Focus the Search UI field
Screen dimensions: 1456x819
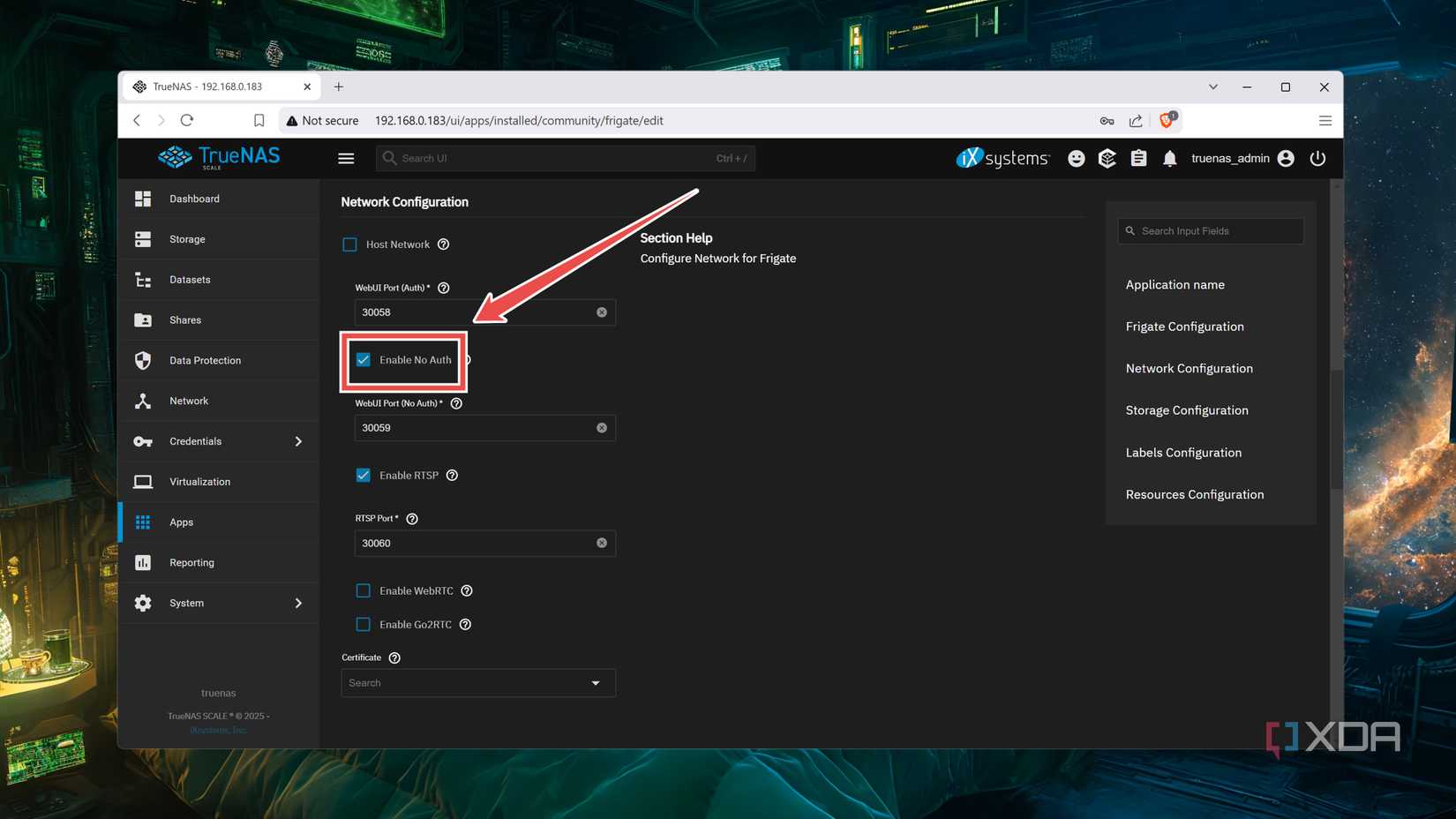tap(565, 158)
